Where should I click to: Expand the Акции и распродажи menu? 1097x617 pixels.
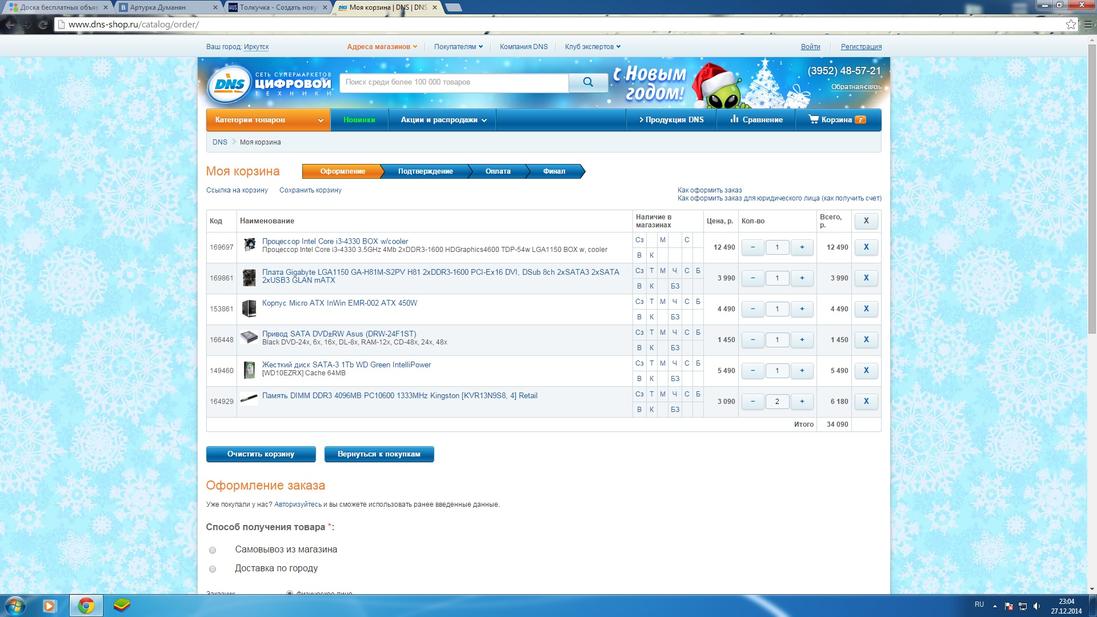coord(443,120)
